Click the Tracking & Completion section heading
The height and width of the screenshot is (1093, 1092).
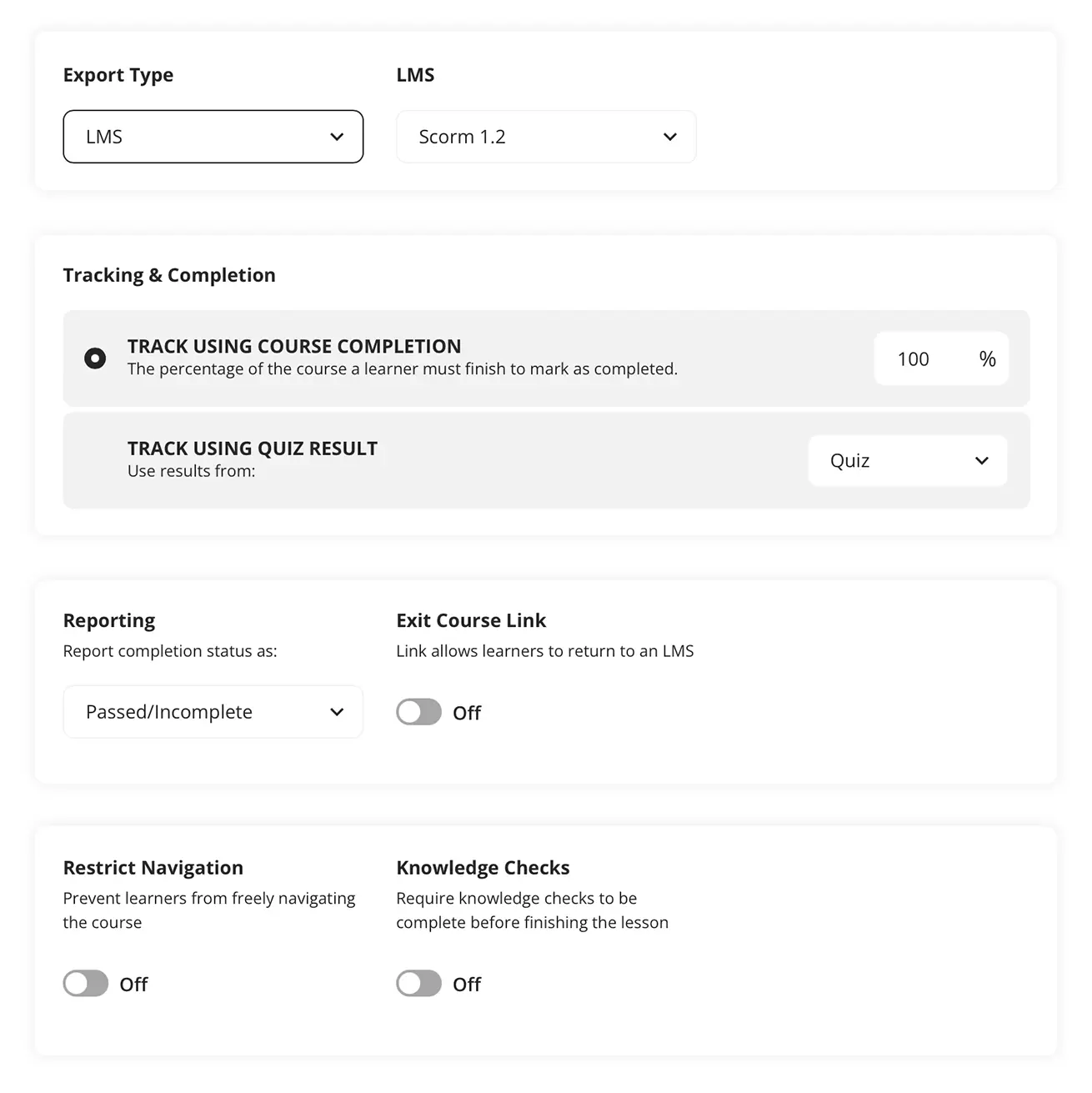coord(169,275)
